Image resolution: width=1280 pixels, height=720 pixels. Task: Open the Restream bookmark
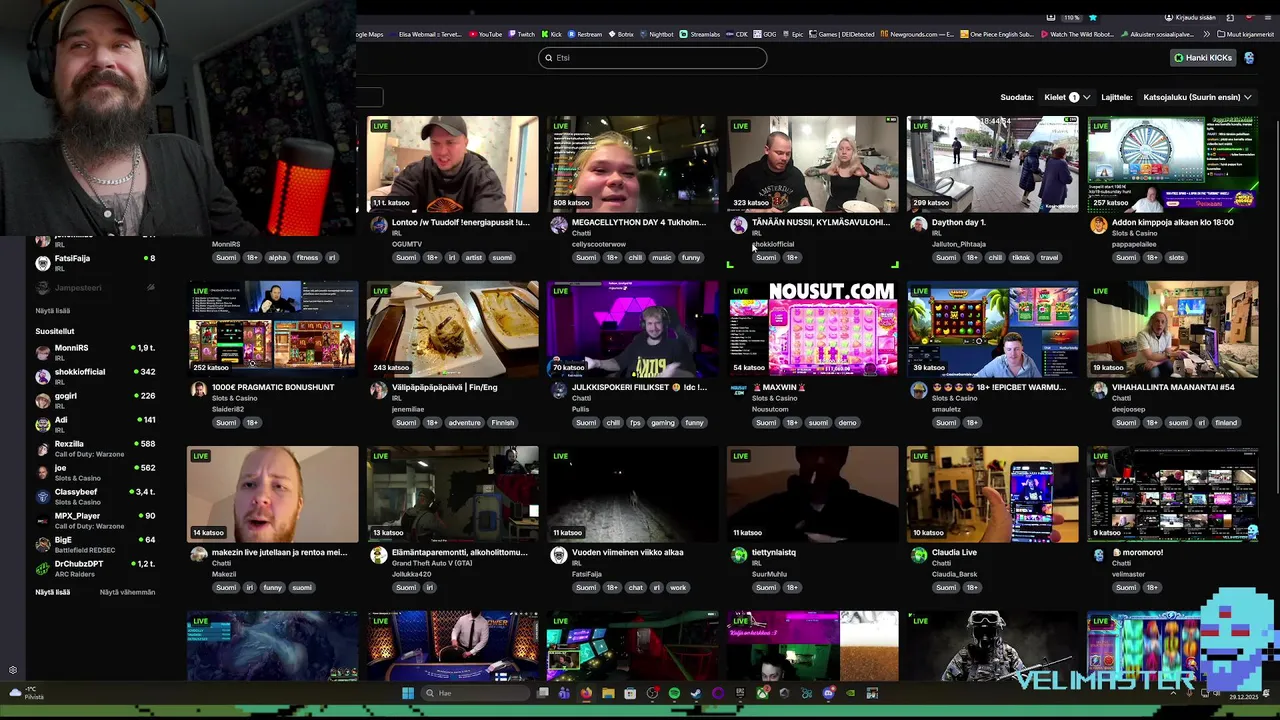[585, 34]
